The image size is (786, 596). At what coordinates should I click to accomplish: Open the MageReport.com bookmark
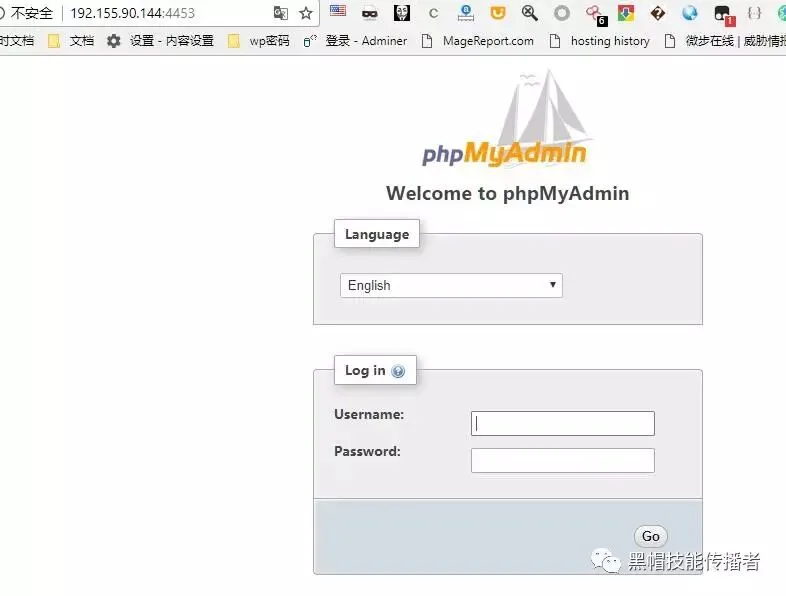coord(477,41)
